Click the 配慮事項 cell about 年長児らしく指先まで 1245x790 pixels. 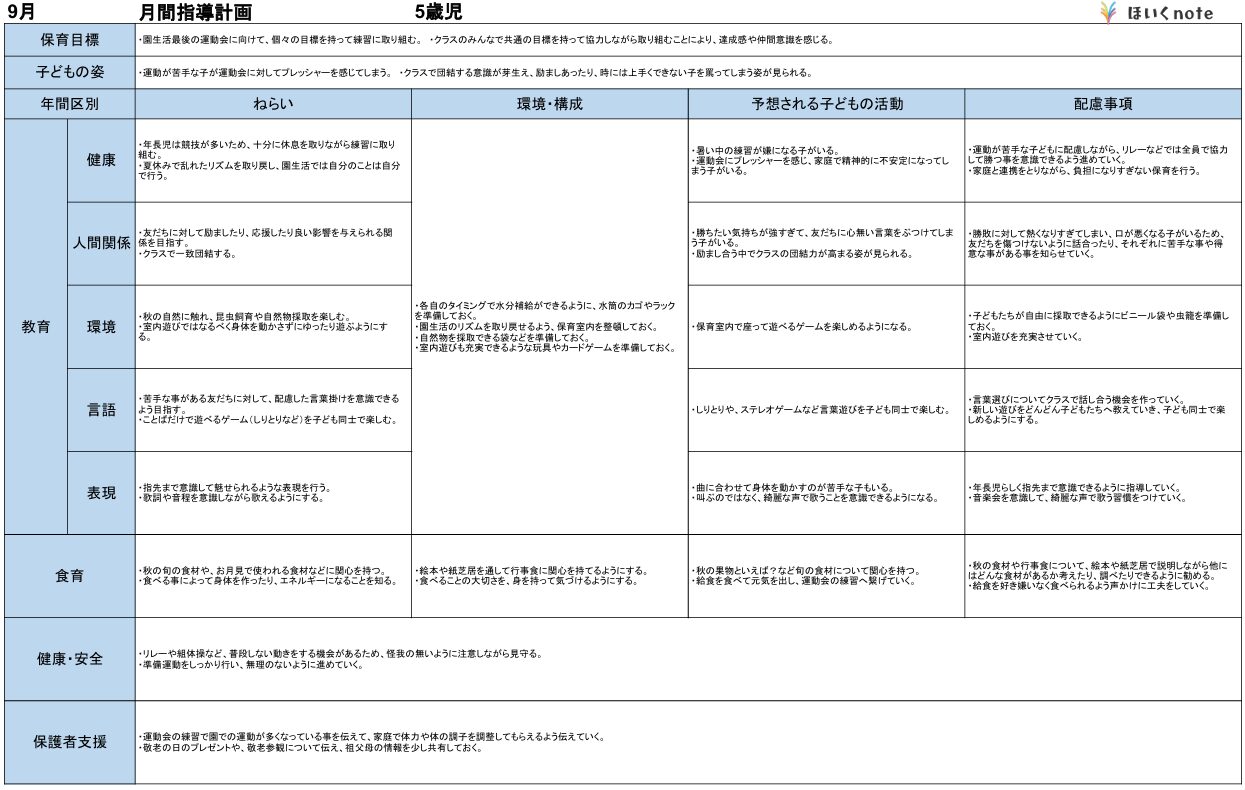[x=1103, y=493]
